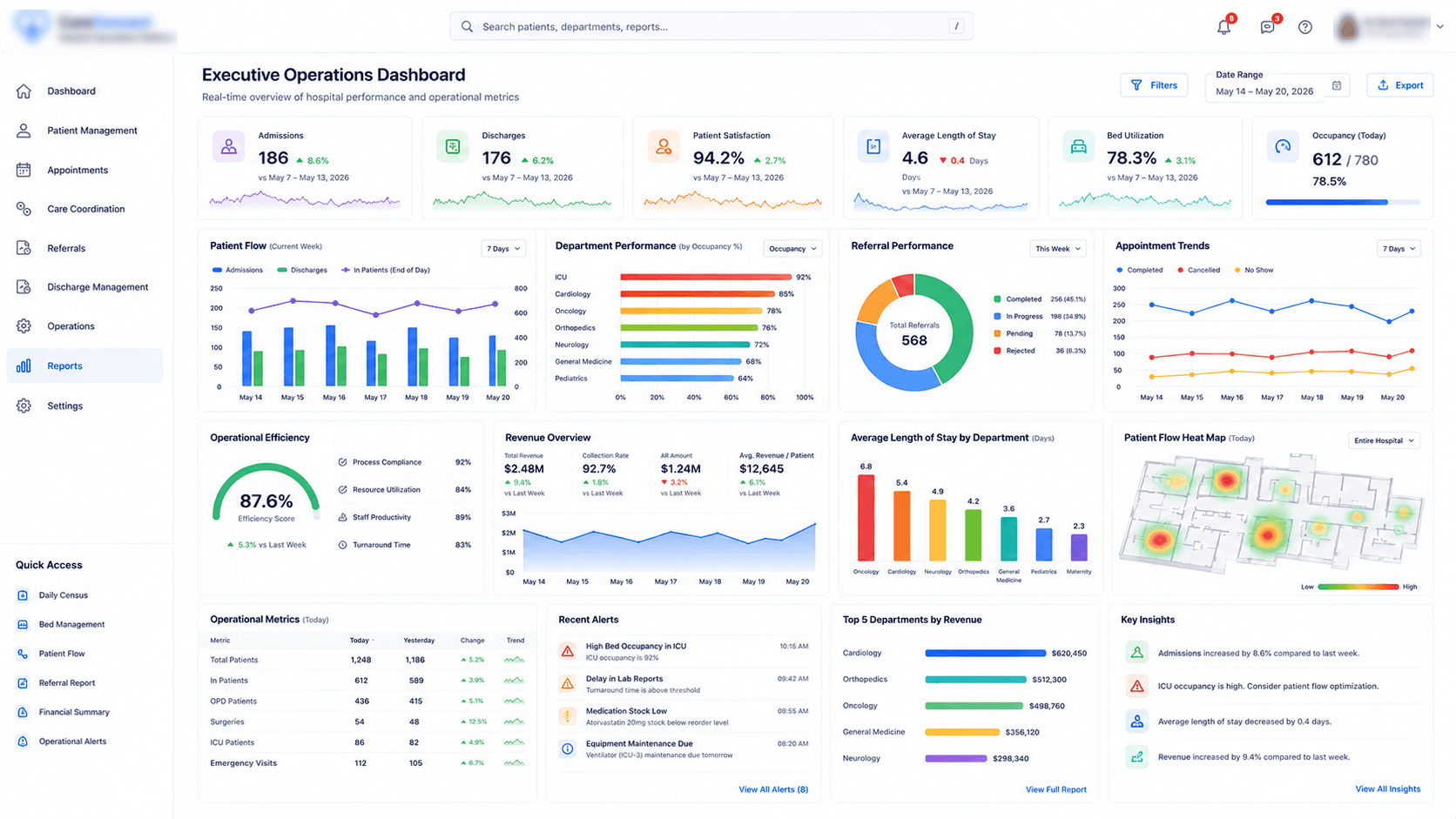Click the Discharges card icon

point(453,147)
